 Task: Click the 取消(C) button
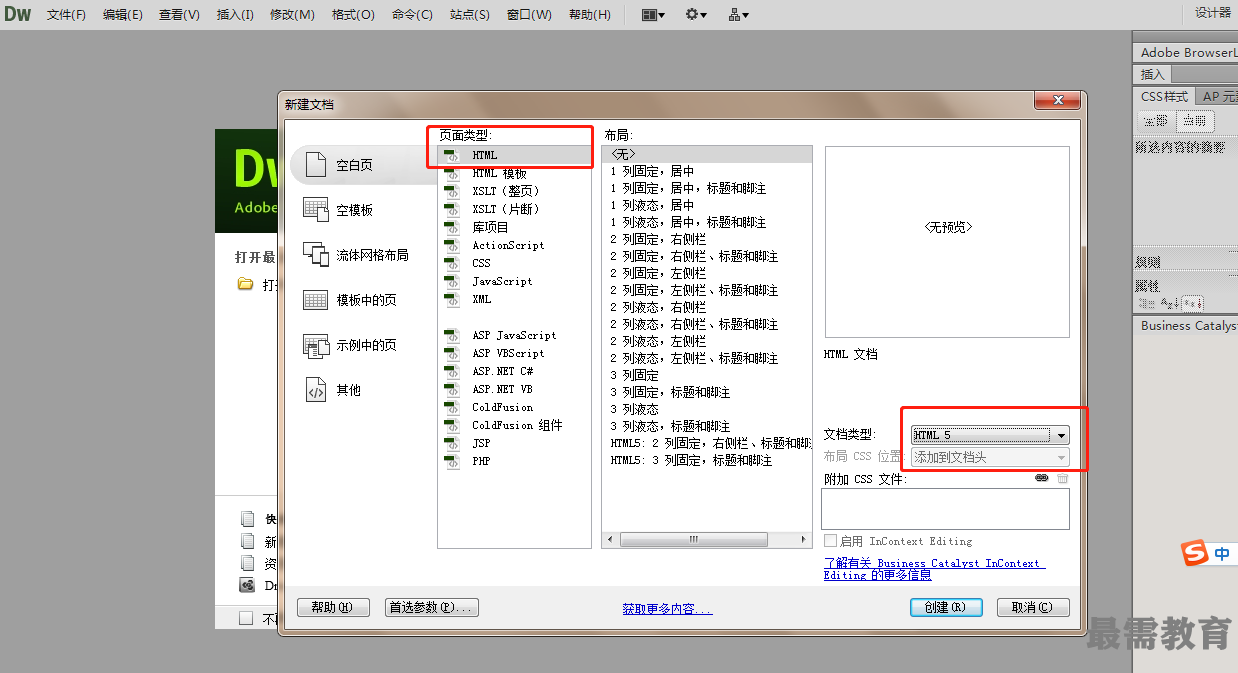tap(1033, 607)
